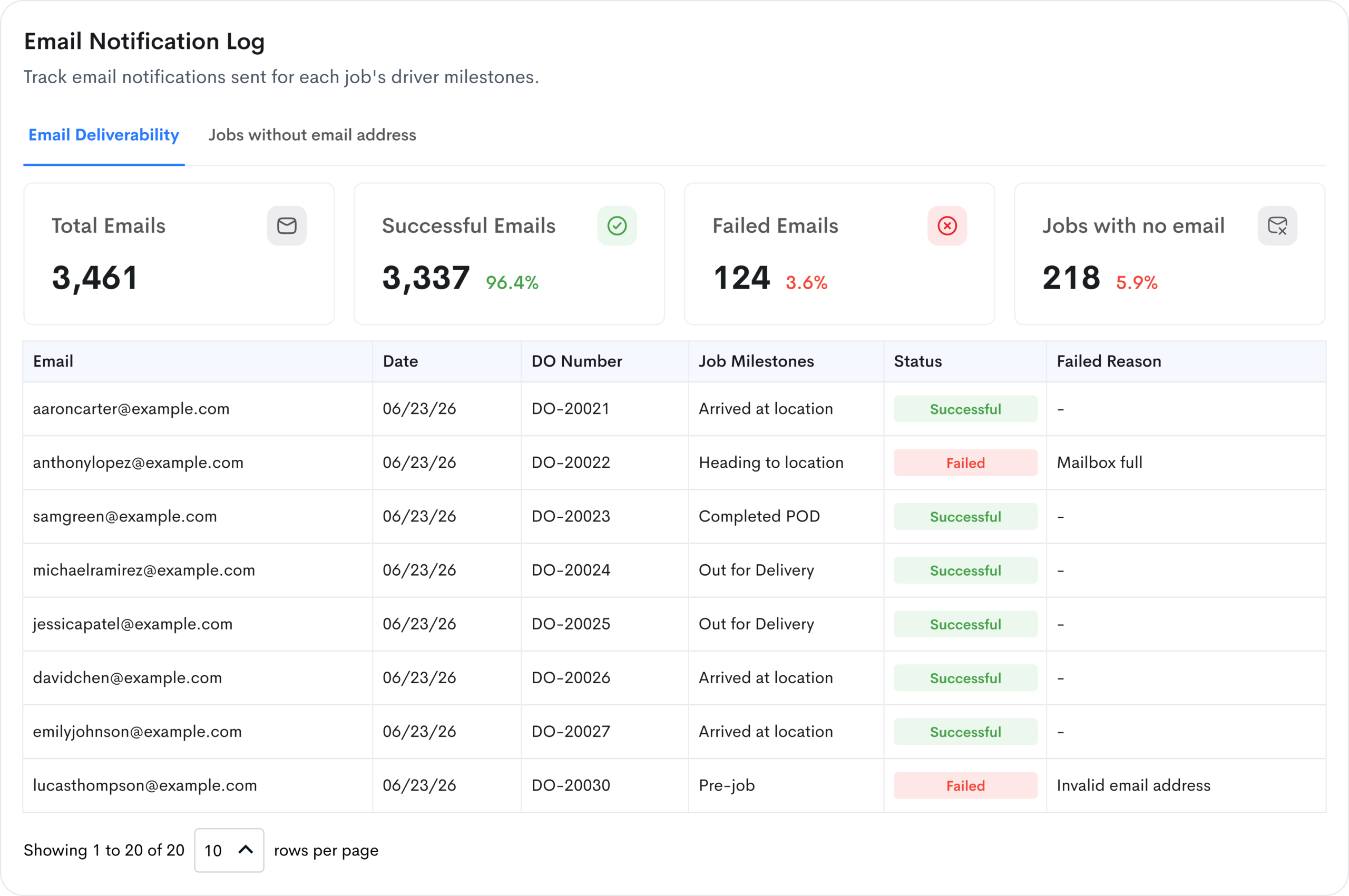Switch to the Email Deliverability tab
Screen dimensions: 1349x896
click(x=104, y=135)
